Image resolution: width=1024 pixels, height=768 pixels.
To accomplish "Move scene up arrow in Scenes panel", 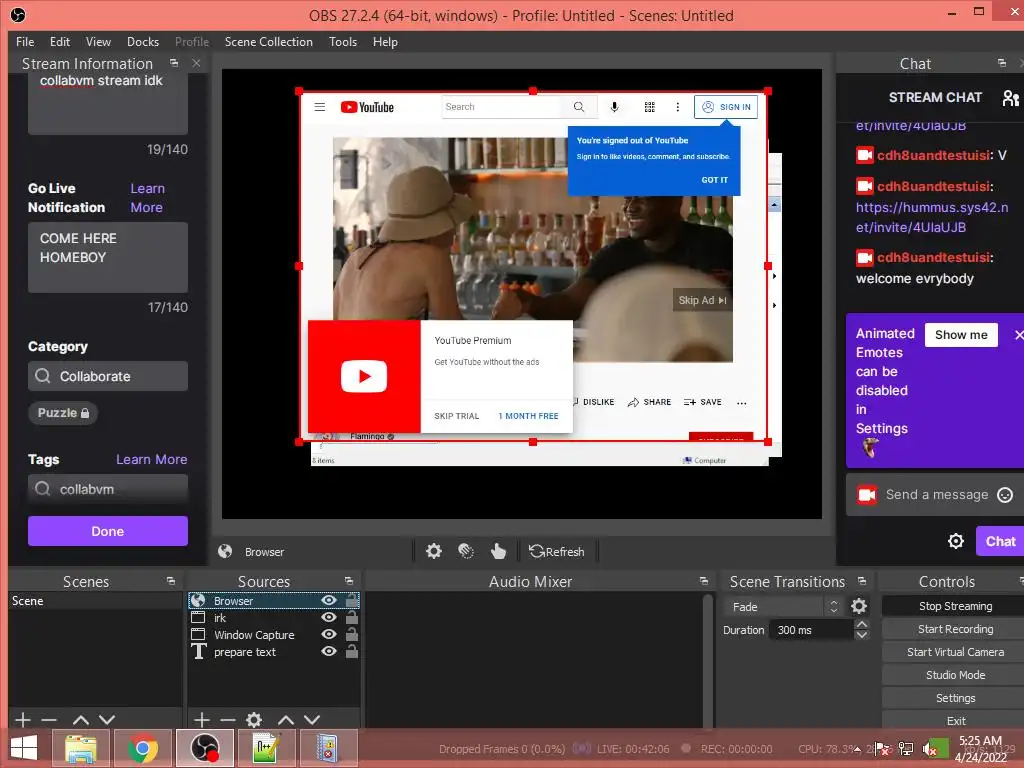I will pos(81,720).
